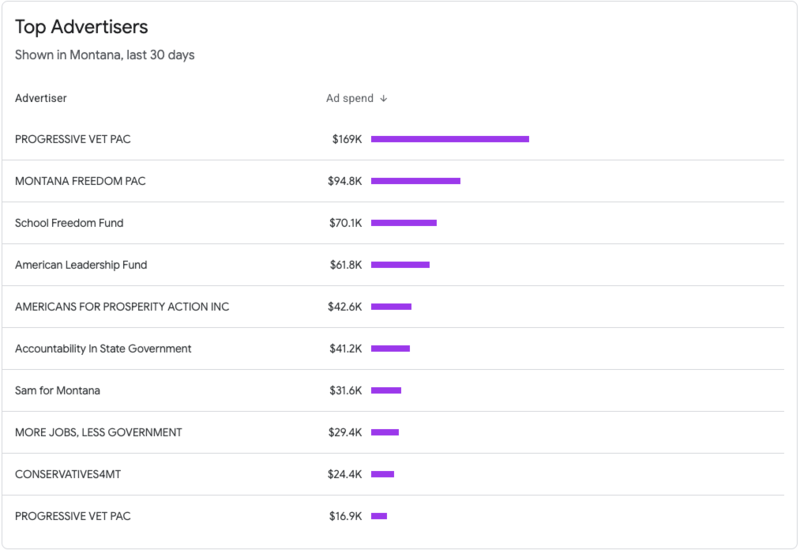Click the $169K spend bar

click(450, 139)
